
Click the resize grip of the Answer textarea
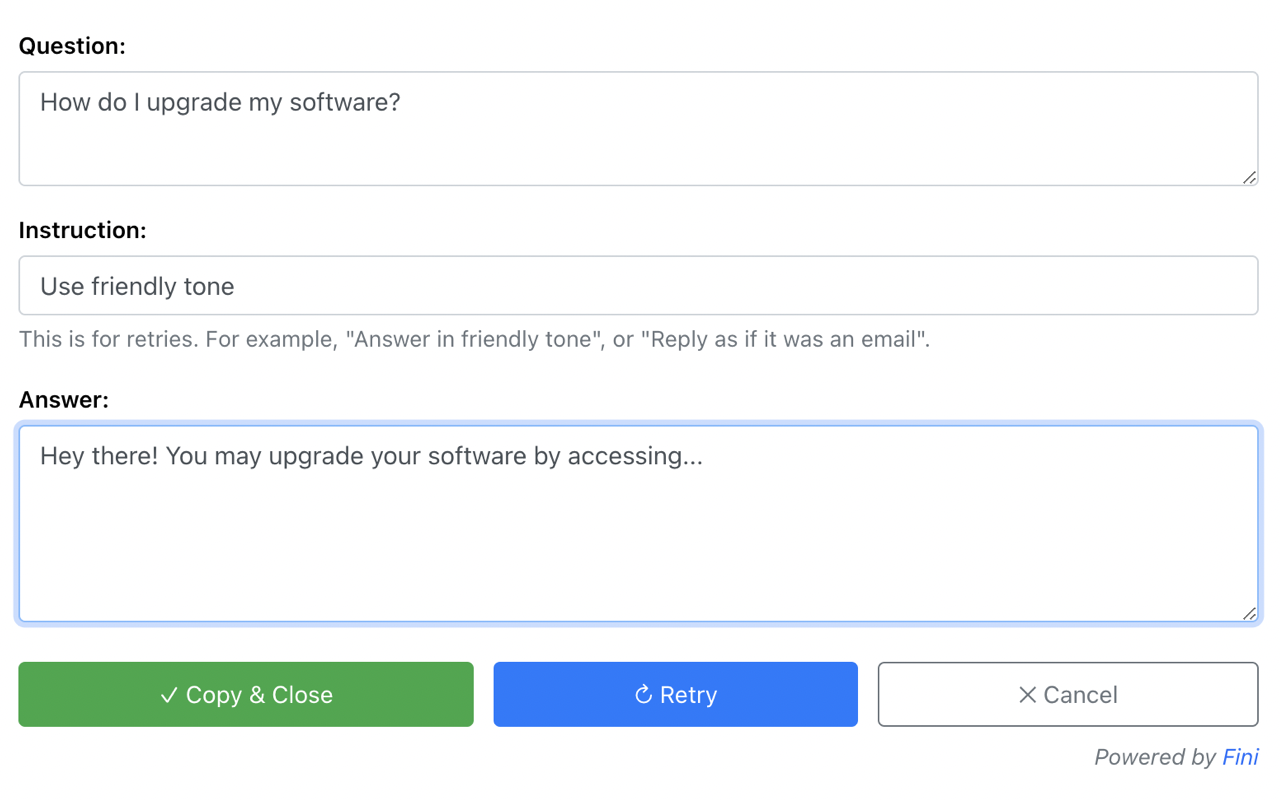pyautogui.click(x=1249, y=611)
